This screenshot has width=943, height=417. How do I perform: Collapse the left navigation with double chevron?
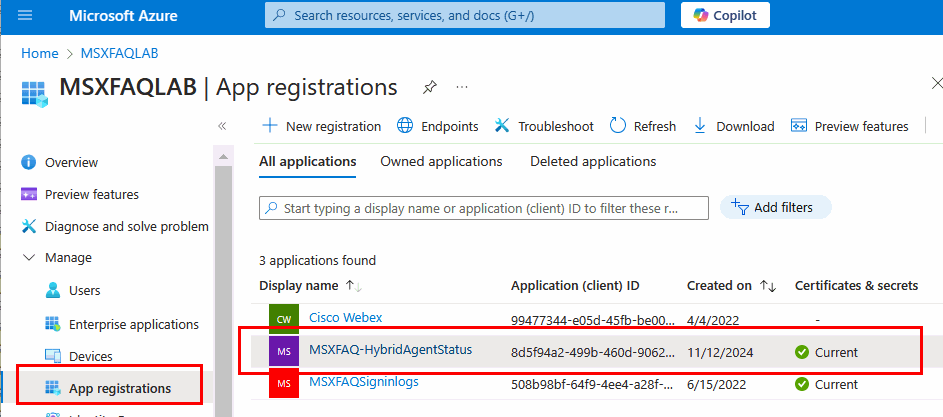coord(222,126)
